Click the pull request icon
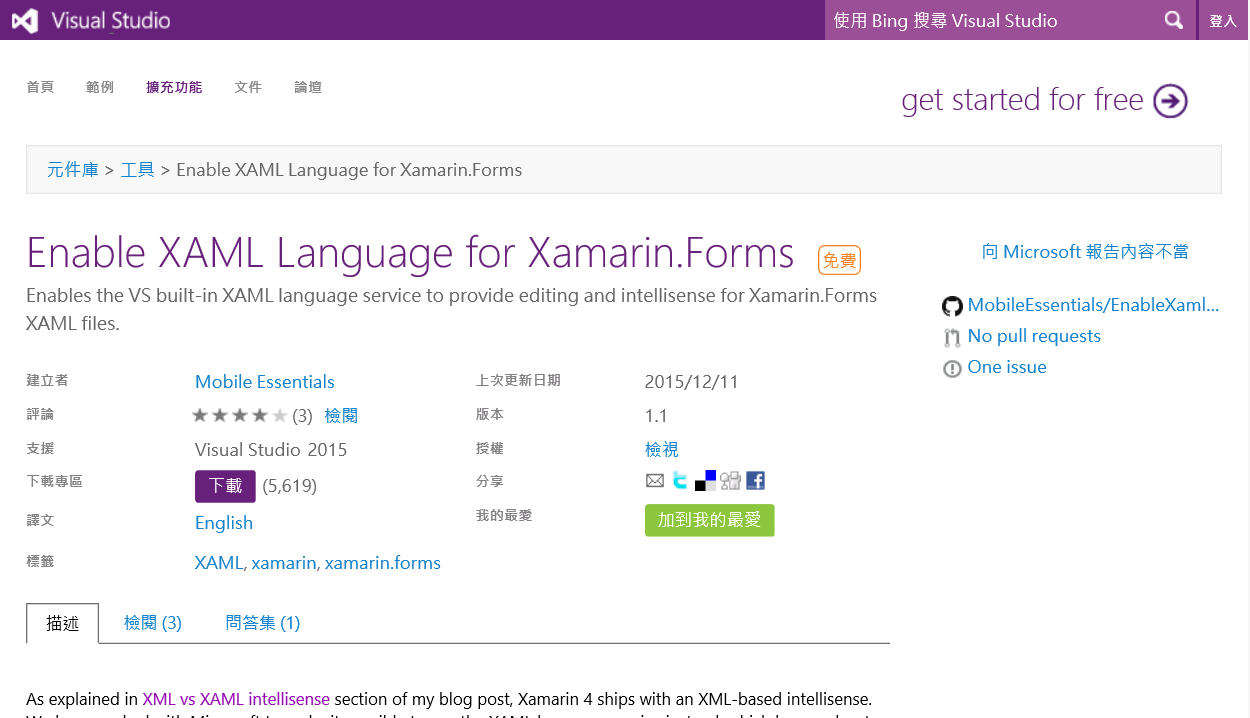The width and height of the screenshot is (1250, 718). pos(952,337)
